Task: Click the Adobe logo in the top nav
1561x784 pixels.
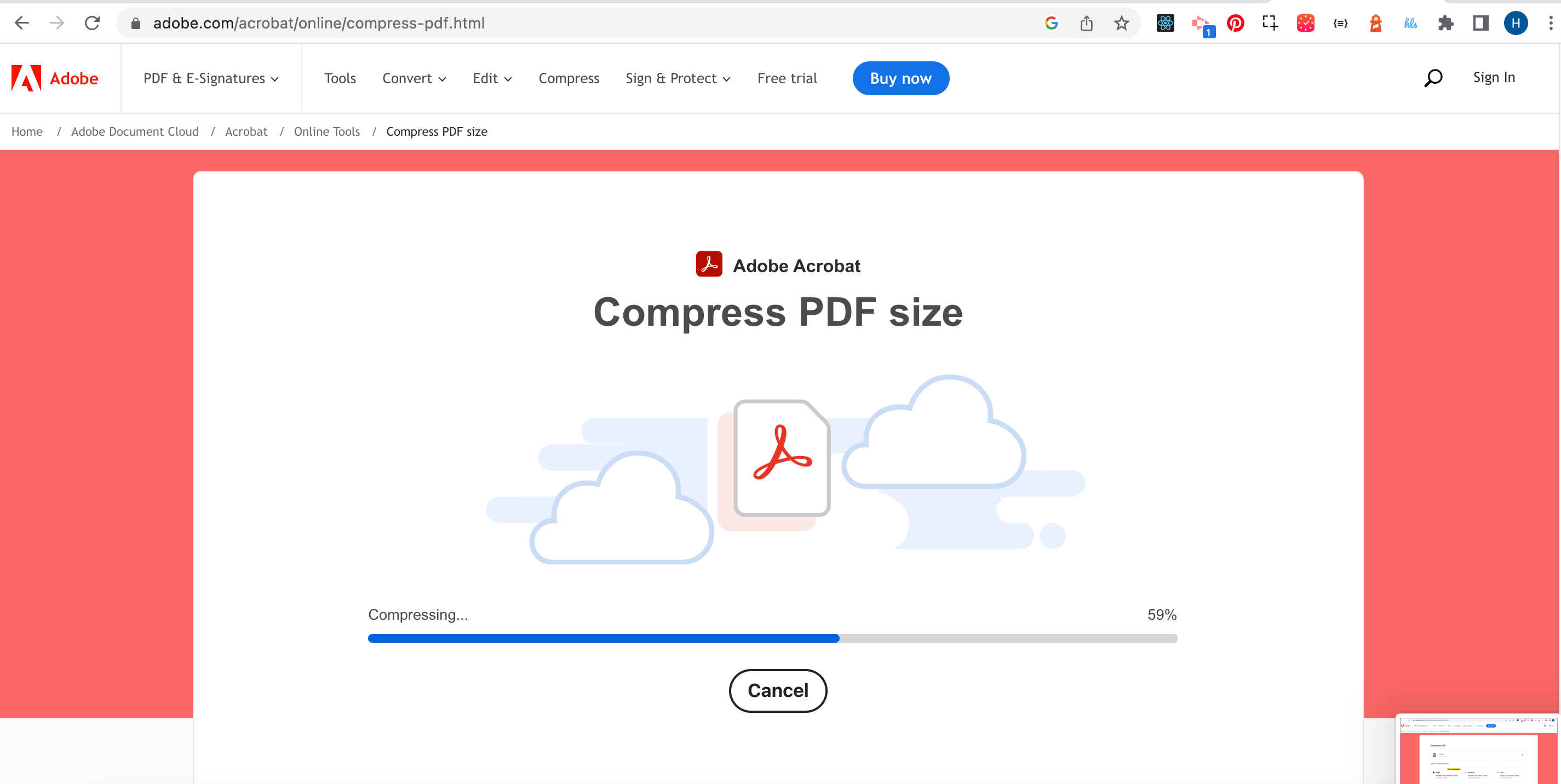Action: click(55, 78)
